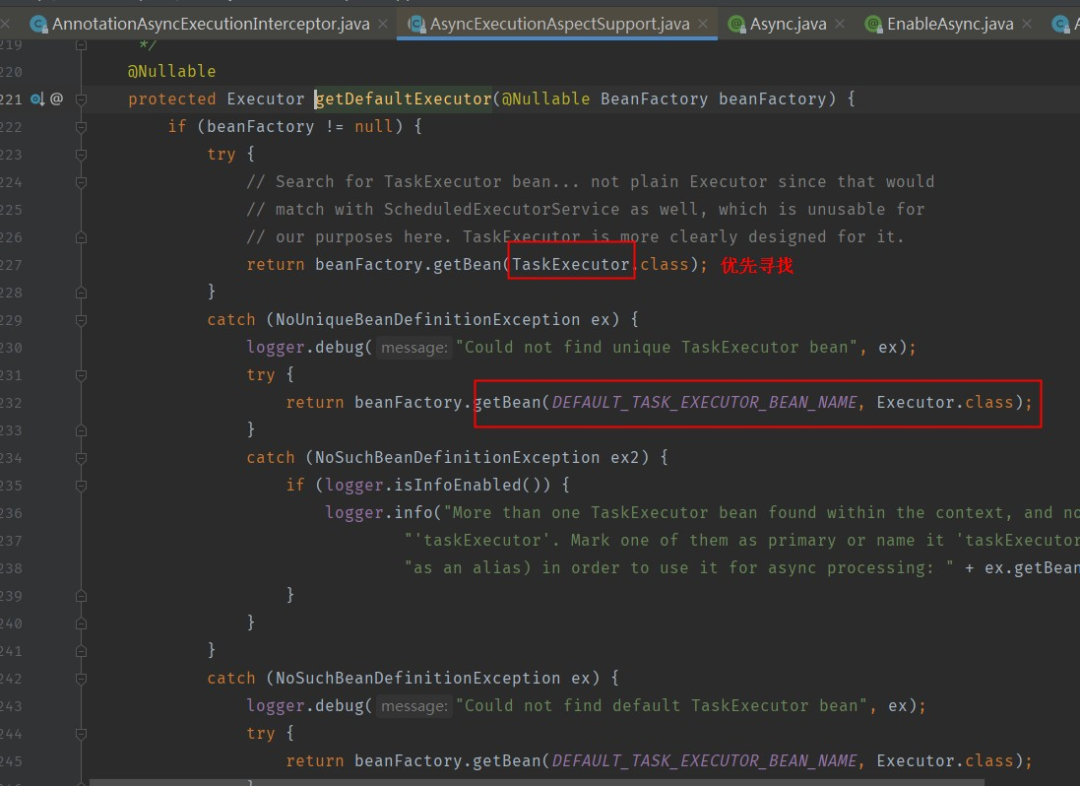Close the Async.java tab

tap(841, 23)
